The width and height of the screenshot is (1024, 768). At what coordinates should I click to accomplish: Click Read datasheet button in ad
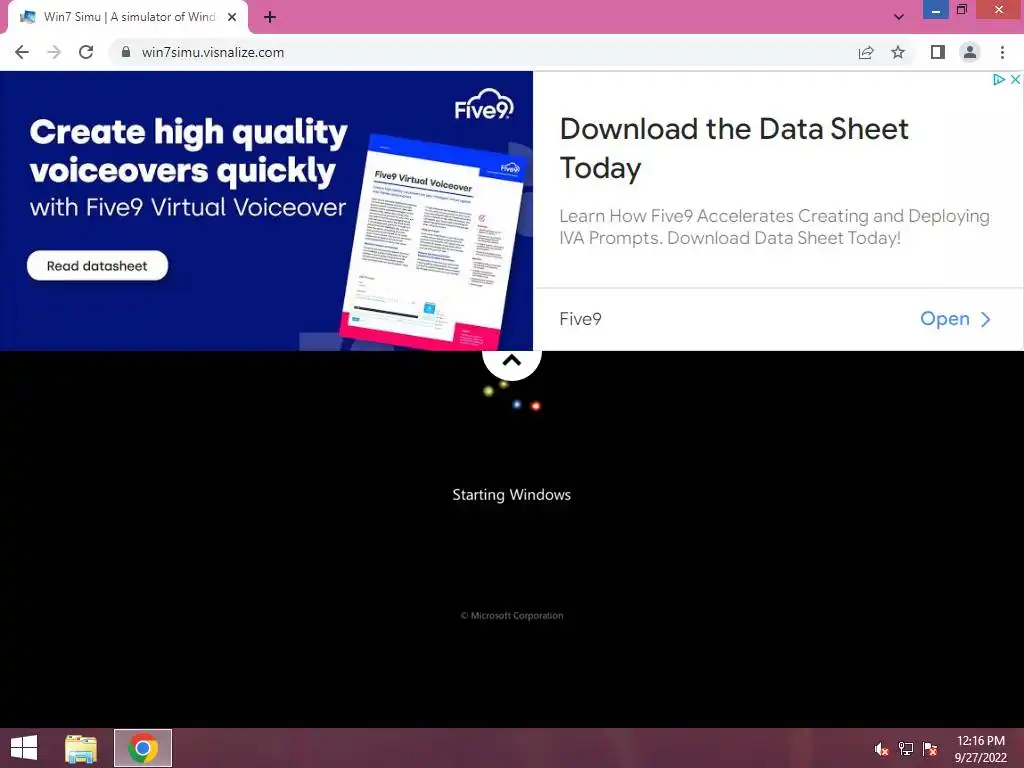point(97,266)
